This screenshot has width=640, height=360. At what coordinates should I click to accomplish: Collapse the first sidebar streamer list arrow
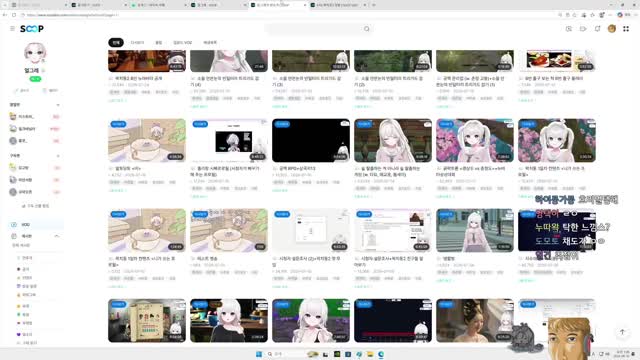tap(58, 105)
